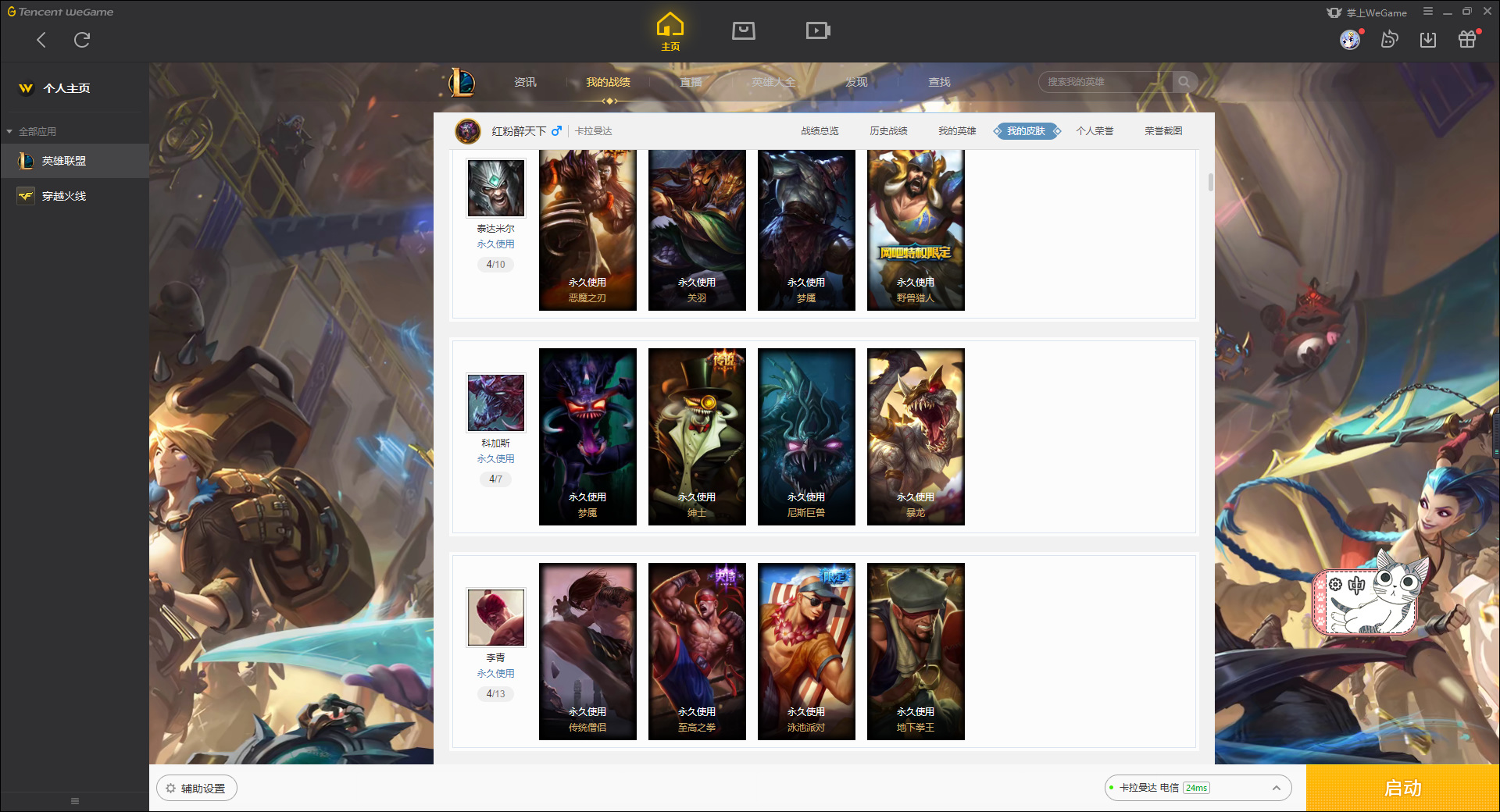Click the 启动 launch button

1403,789
